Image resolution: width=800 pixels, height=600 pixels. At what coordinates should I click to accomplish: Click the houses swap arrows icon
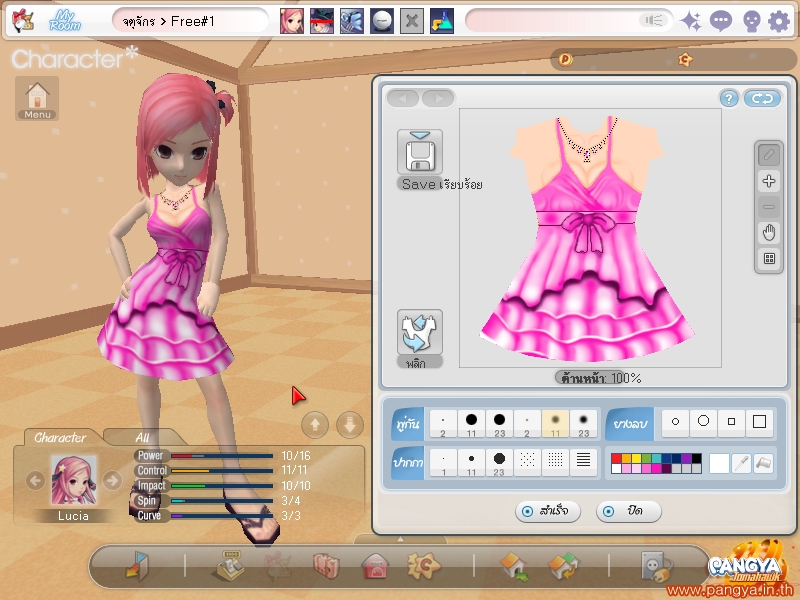coord(563,567)
